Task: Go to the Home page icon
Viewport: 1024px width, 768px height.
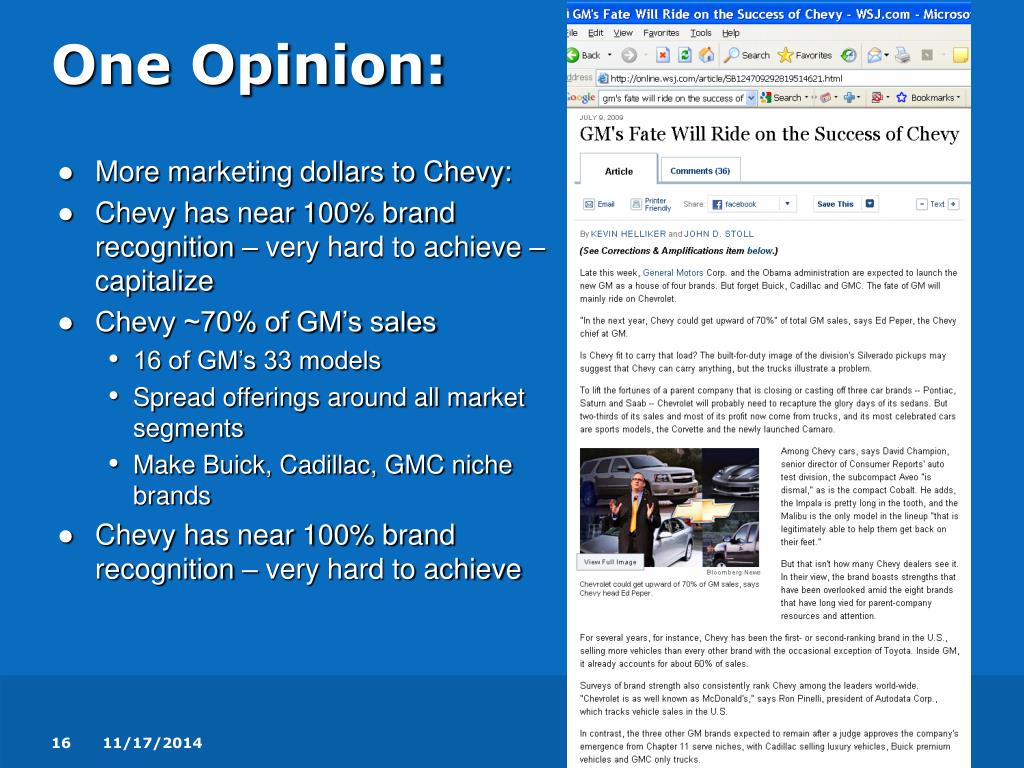Action: coord(706,56)
